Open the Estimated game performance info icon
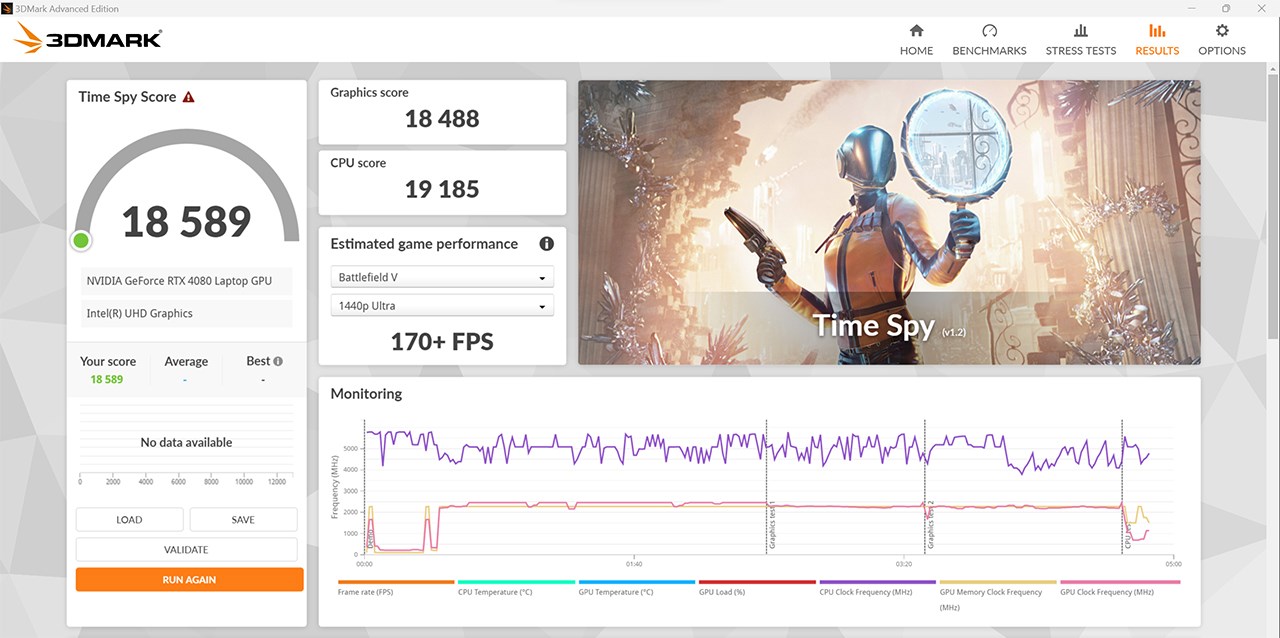This screenshot has height=638, width=1280. 546,243
